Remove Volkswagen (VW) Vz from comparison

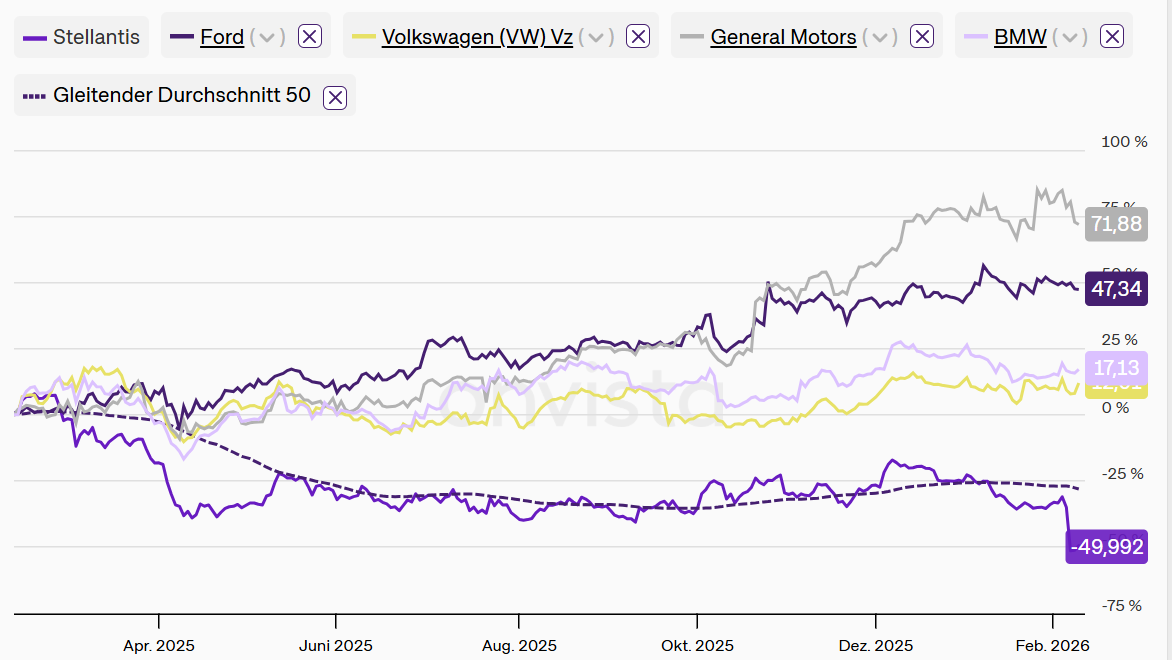point(638,37)
